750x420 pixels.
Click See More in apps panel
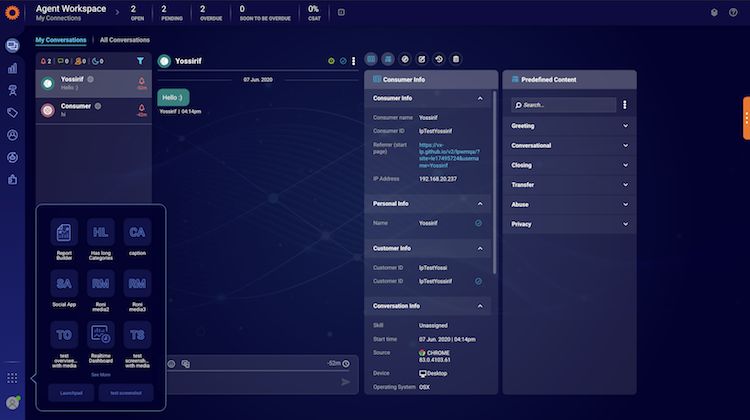(x=100, y=374)
